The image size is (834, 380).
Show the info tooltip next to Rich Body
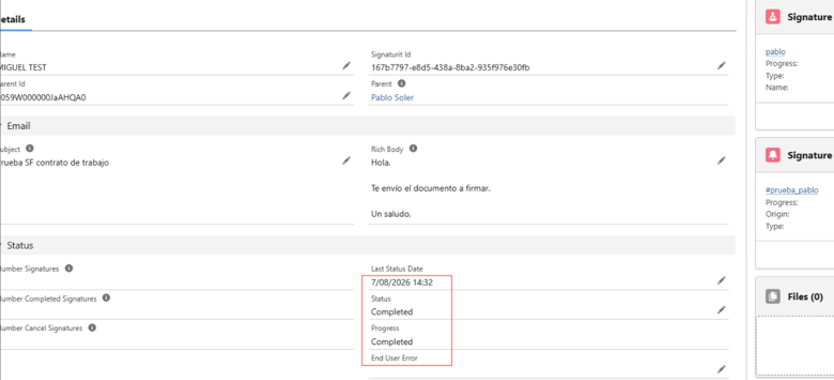pyautogui.click(x=413, y=148)
